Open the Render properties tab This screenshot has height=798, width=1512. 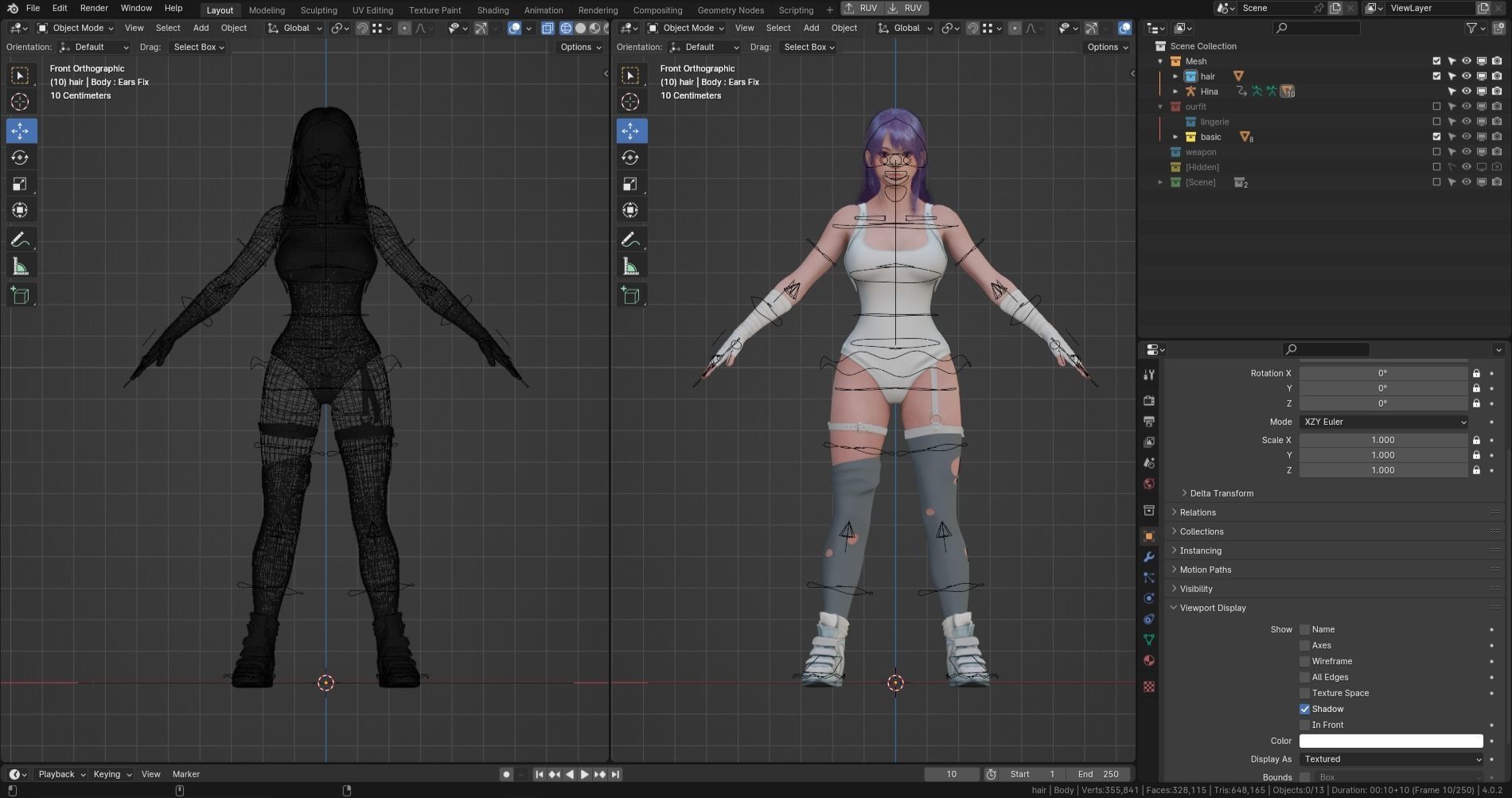(1148, 401)
